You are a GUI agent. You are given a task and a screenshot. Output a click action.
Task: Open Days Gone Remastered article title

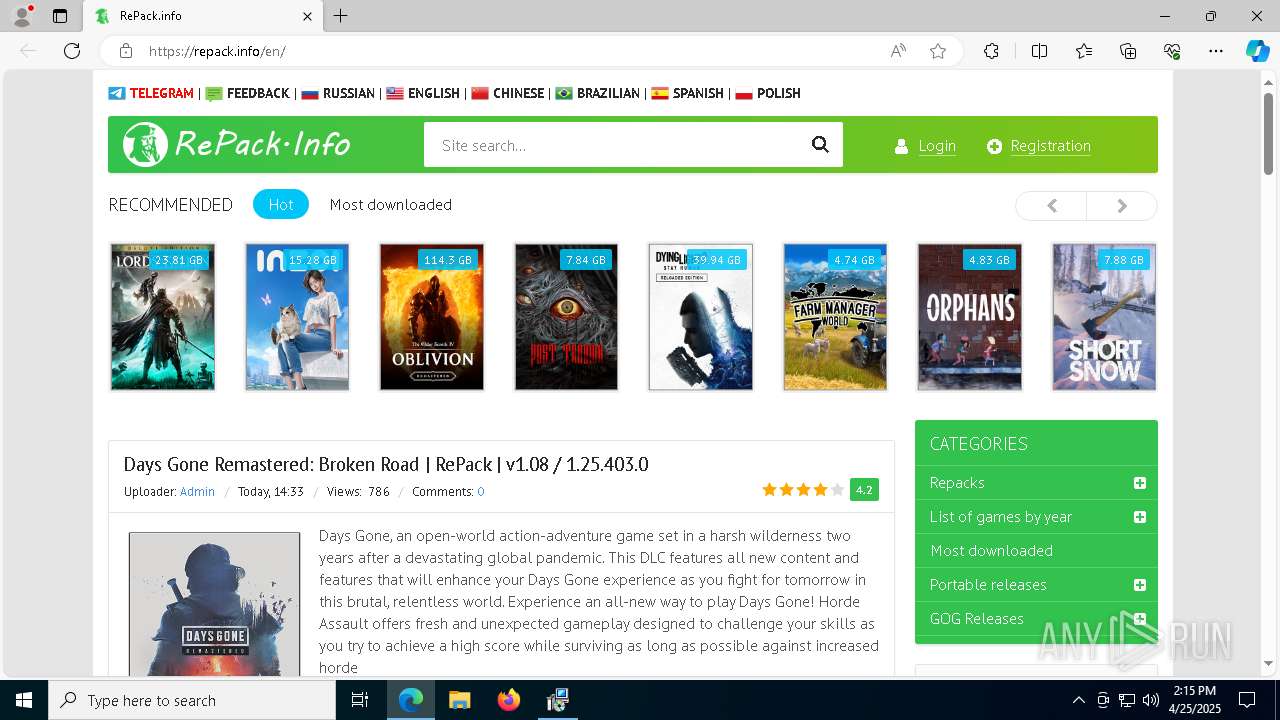click(386, 464)
